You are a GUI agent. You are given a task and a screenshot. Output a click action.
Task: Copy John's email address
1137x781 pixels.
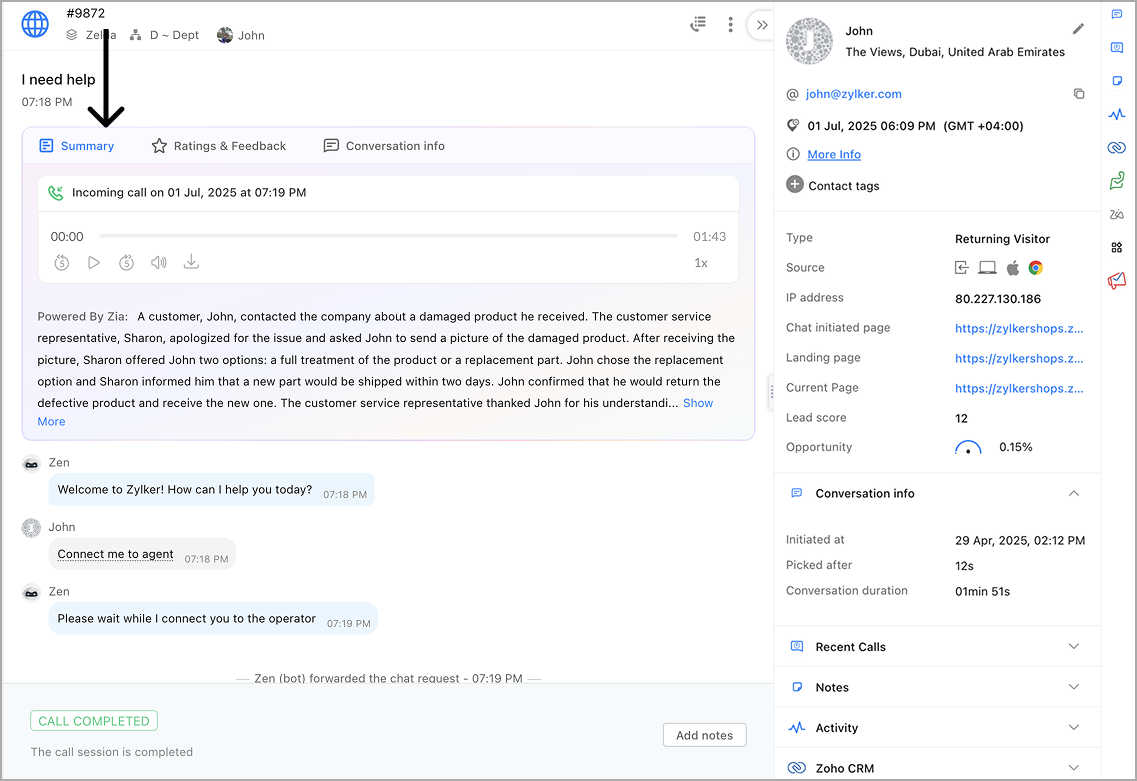1079,94
